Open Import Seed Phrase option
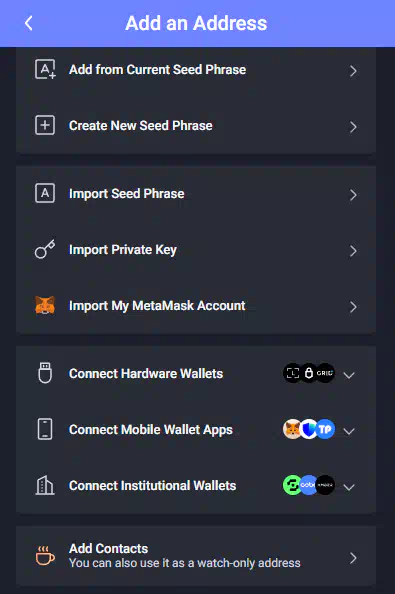This screenshot has width=395, height=594. [x=196, y=194]
